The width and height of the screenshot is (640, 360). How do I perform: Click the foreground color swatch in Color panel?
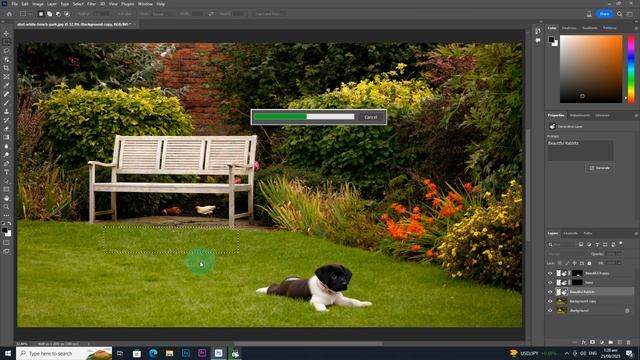point(551,40)
